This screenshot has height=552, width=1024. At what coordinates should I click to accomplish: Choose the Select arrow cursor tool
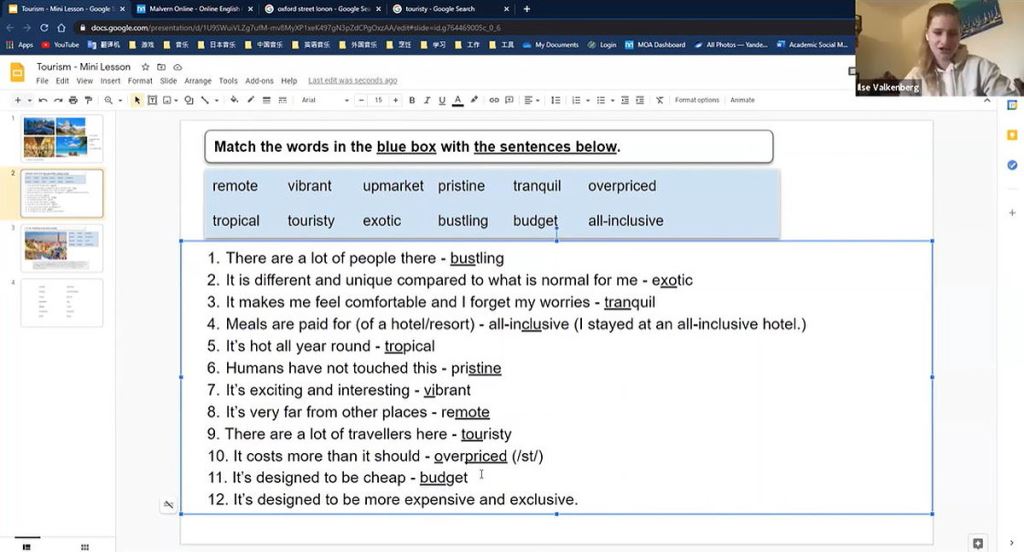coord(137,100)
